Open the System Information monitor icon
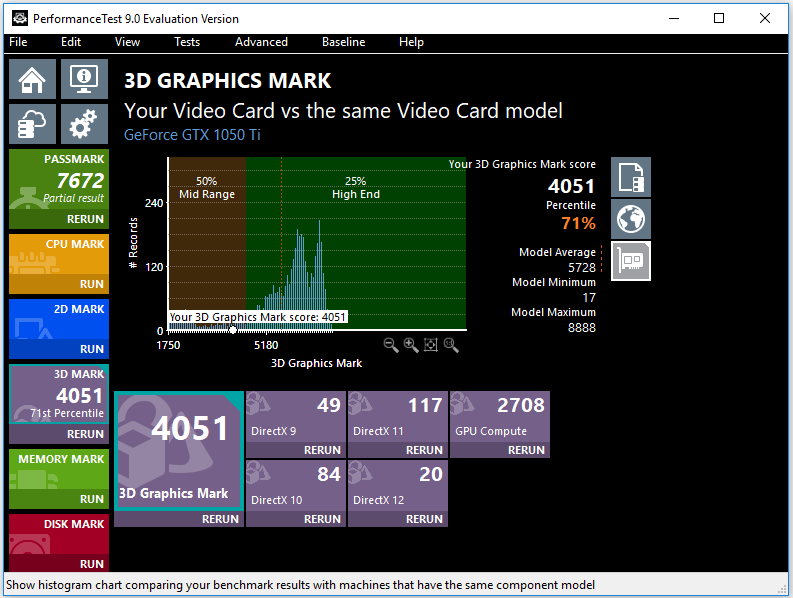 click(x=84, y=79)
